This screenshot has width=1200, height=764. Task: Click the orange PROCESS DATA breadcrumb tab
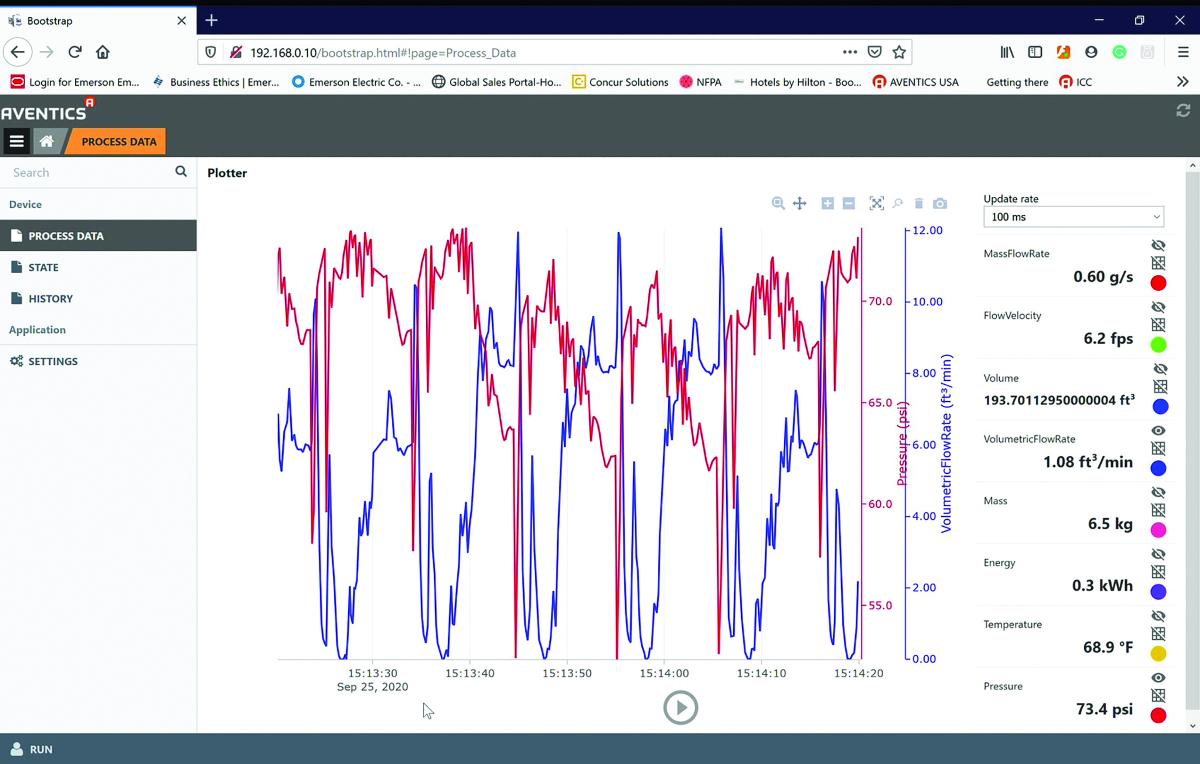(x=118, y=142)
